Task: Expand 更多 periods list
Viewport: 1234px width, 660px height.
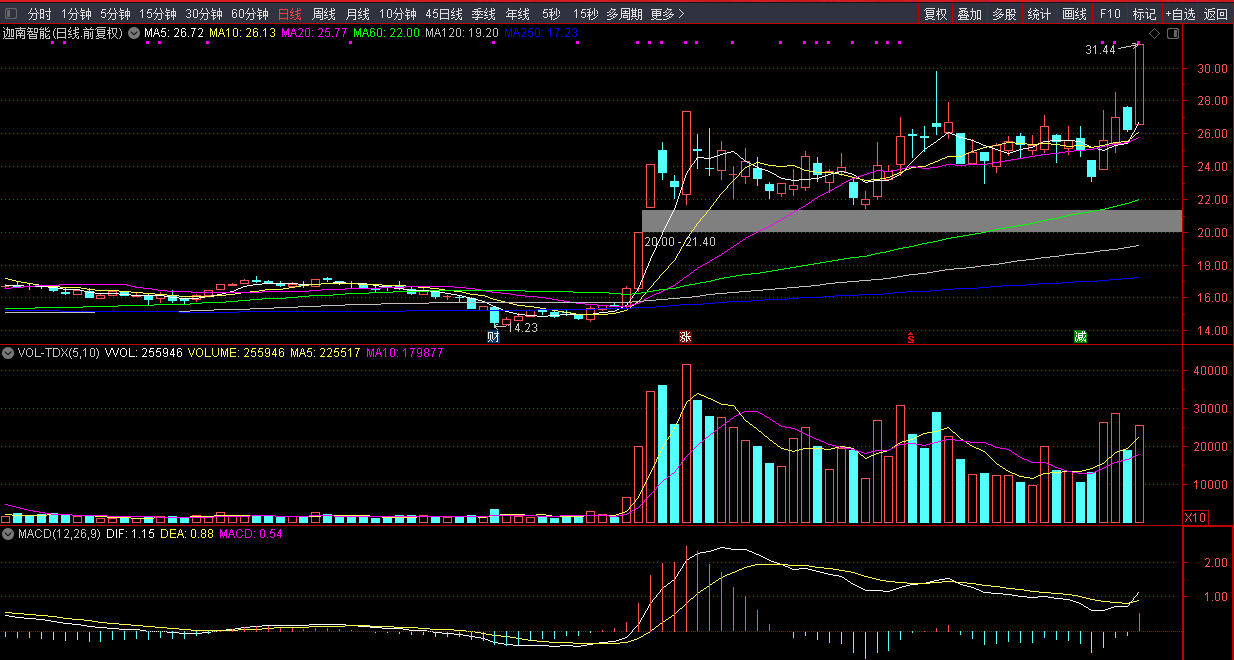Action: [667, 14]
